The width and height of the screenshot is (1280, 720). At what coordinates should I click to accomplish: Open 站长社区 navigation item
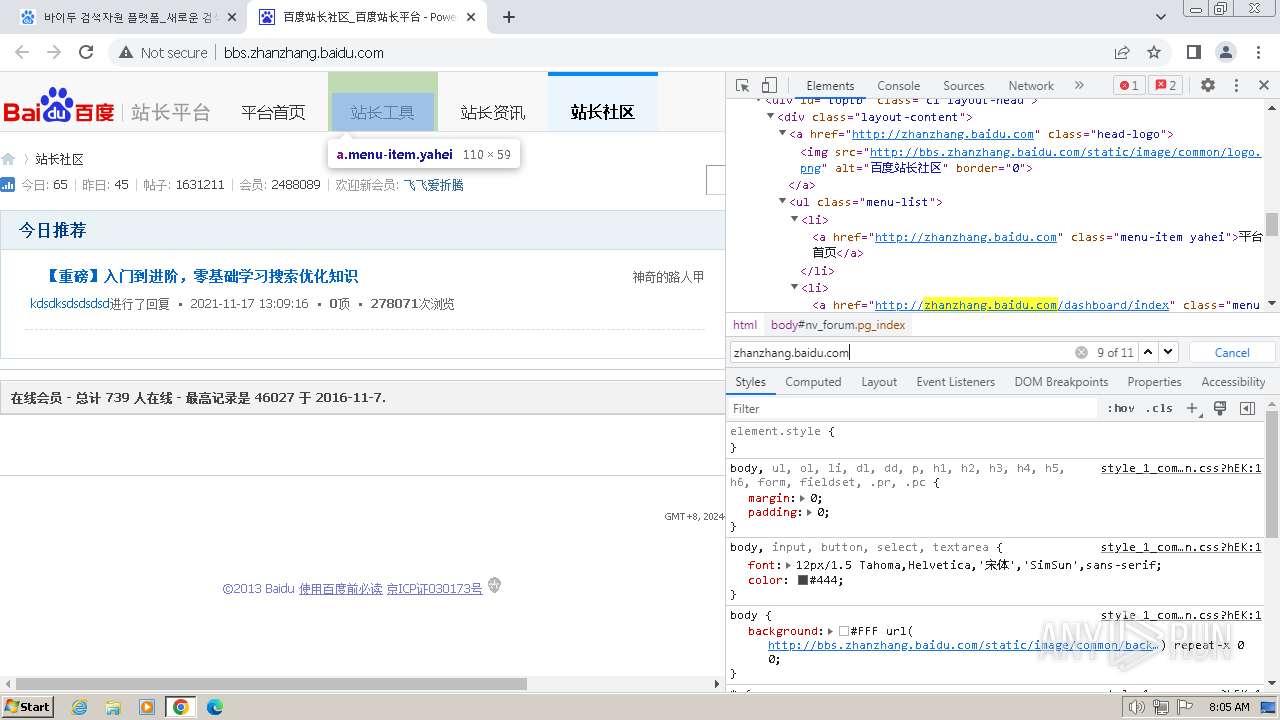(x=602, y=112)
